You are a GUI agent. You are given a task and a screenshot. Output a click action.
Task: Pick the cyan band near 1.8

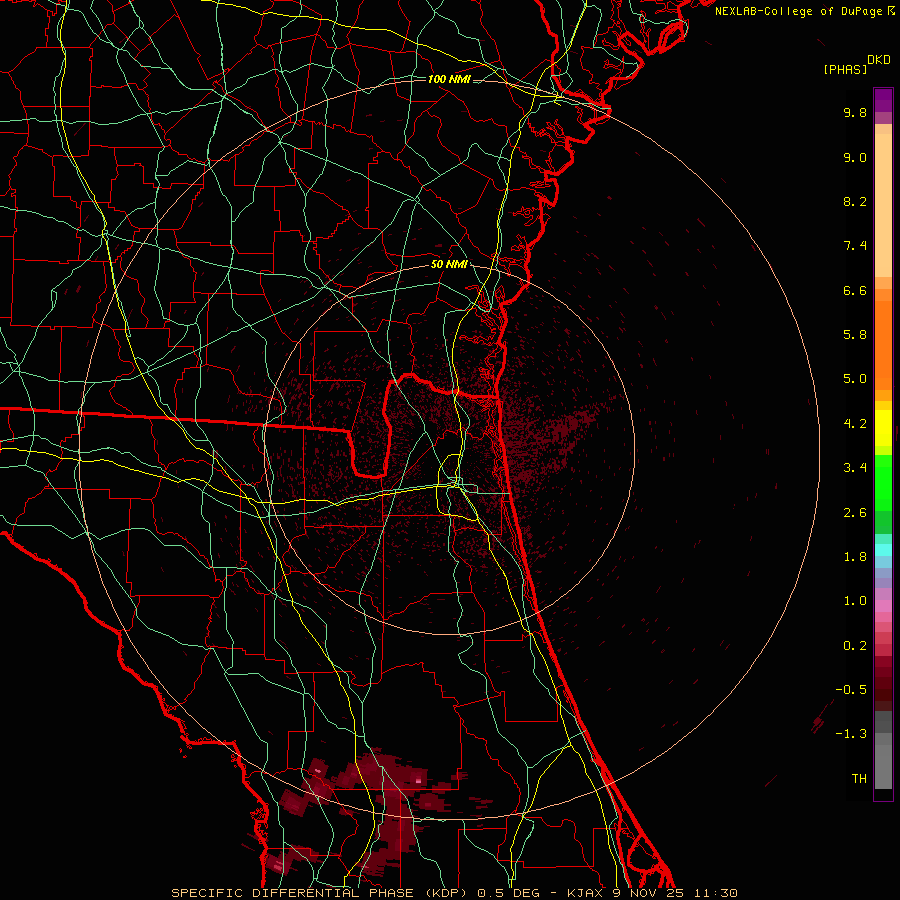pyautogui.click(x=883, y=550)
